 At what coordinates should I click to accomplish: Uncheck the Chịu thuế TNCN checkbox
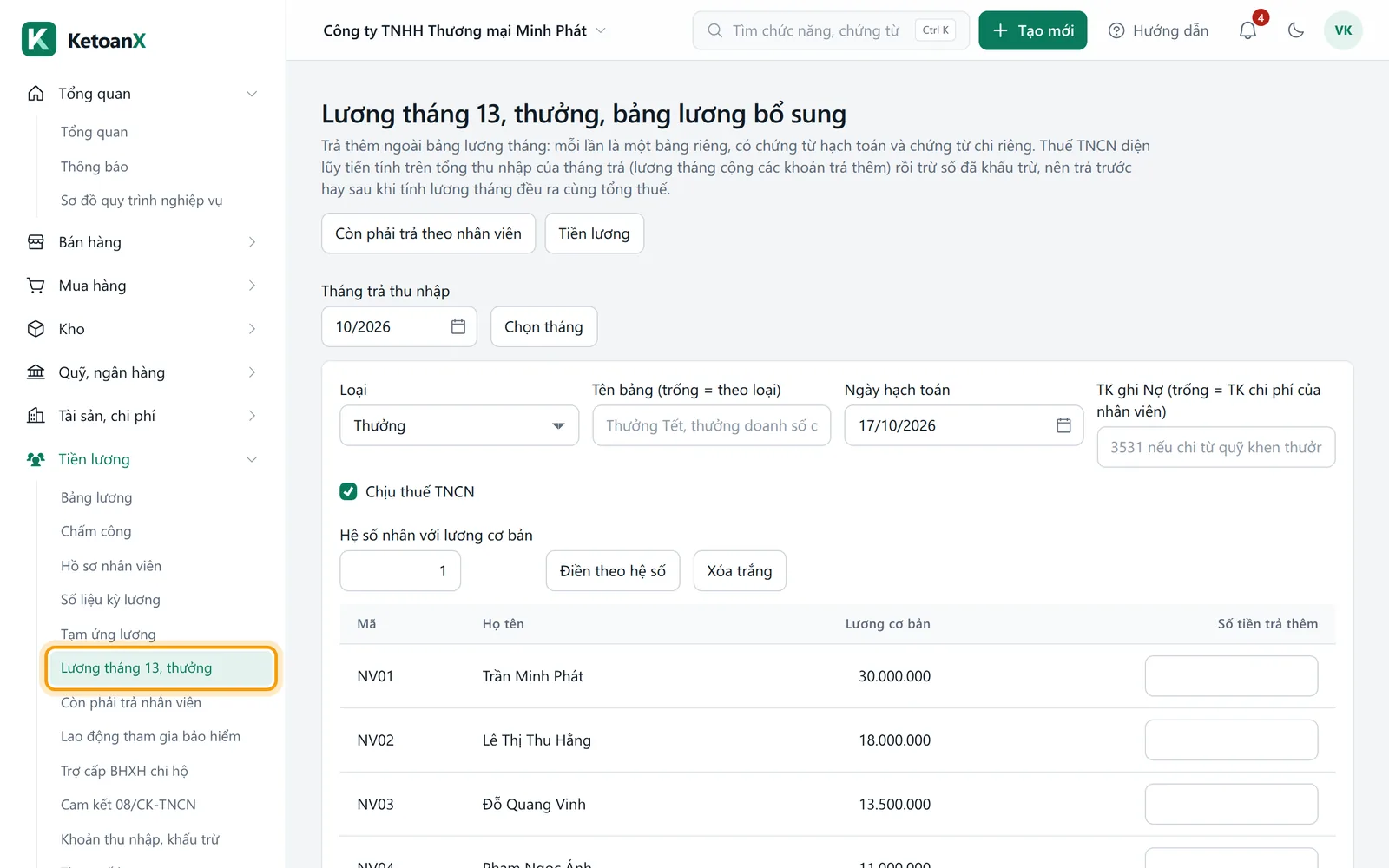pyautogui.click(x=348, y=491)
